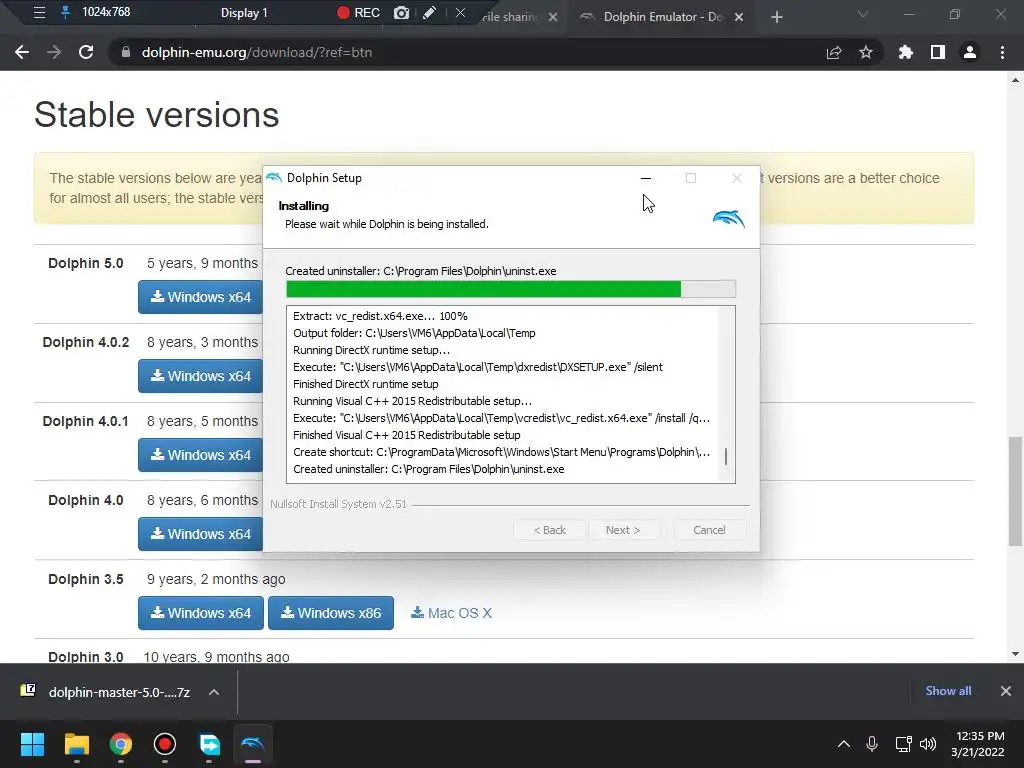
Task: Go back in the browser
Action: [22, 52]
